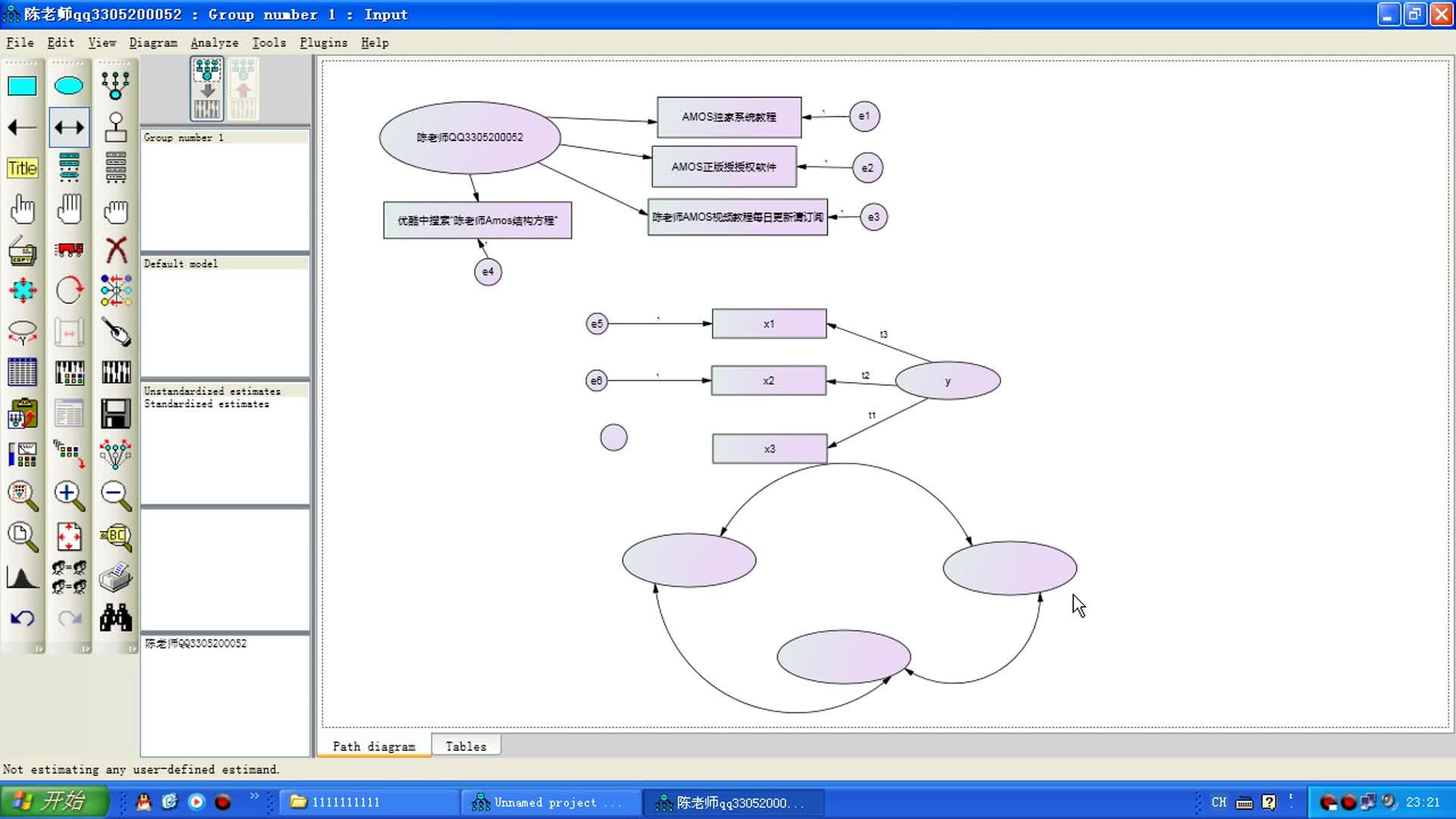Select the draw unobserved variable ellipse tool
The height and width of the screenshot is (819, 1456).
coord(69,86)
